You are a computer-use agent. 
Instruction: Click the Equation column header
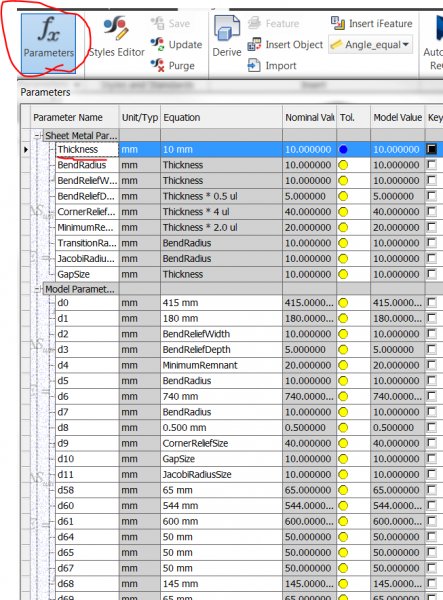(222, 117)
